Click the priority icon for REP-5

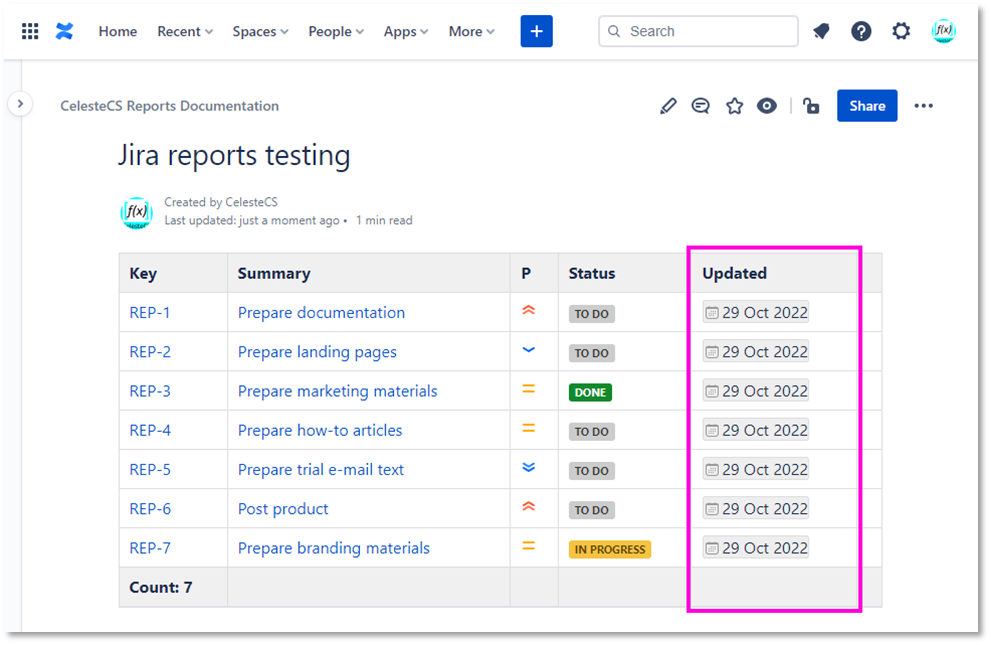click(x=528, y=467)
